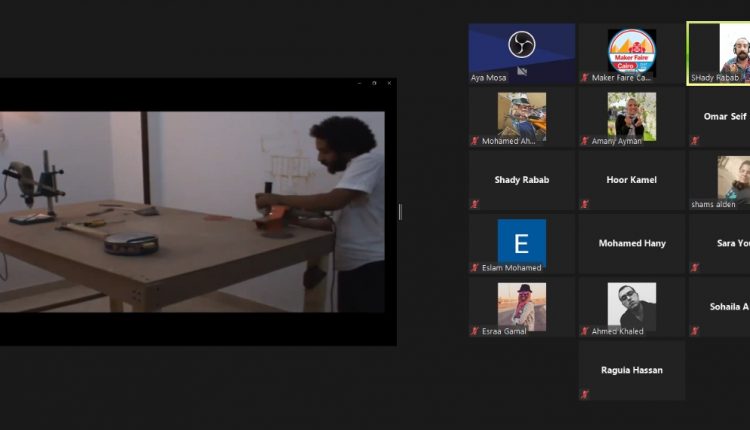
Task: Select the Eslam Mohamed blue E avatar
Action: coord(522,241)
